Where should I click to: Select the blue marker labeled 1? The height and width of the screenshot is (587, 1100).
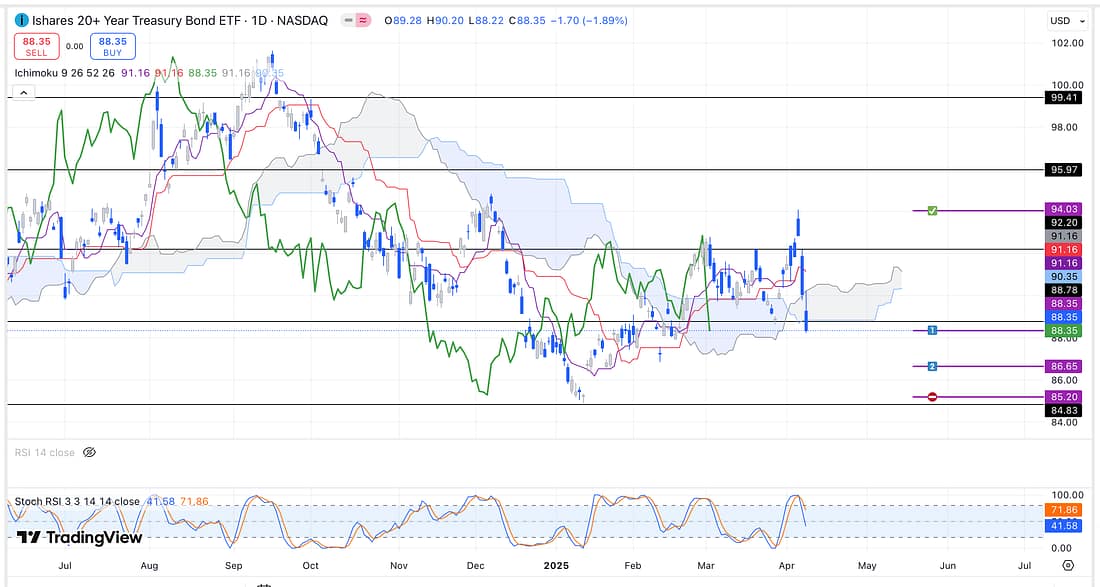pyautogui.click(x=932, y=330)
